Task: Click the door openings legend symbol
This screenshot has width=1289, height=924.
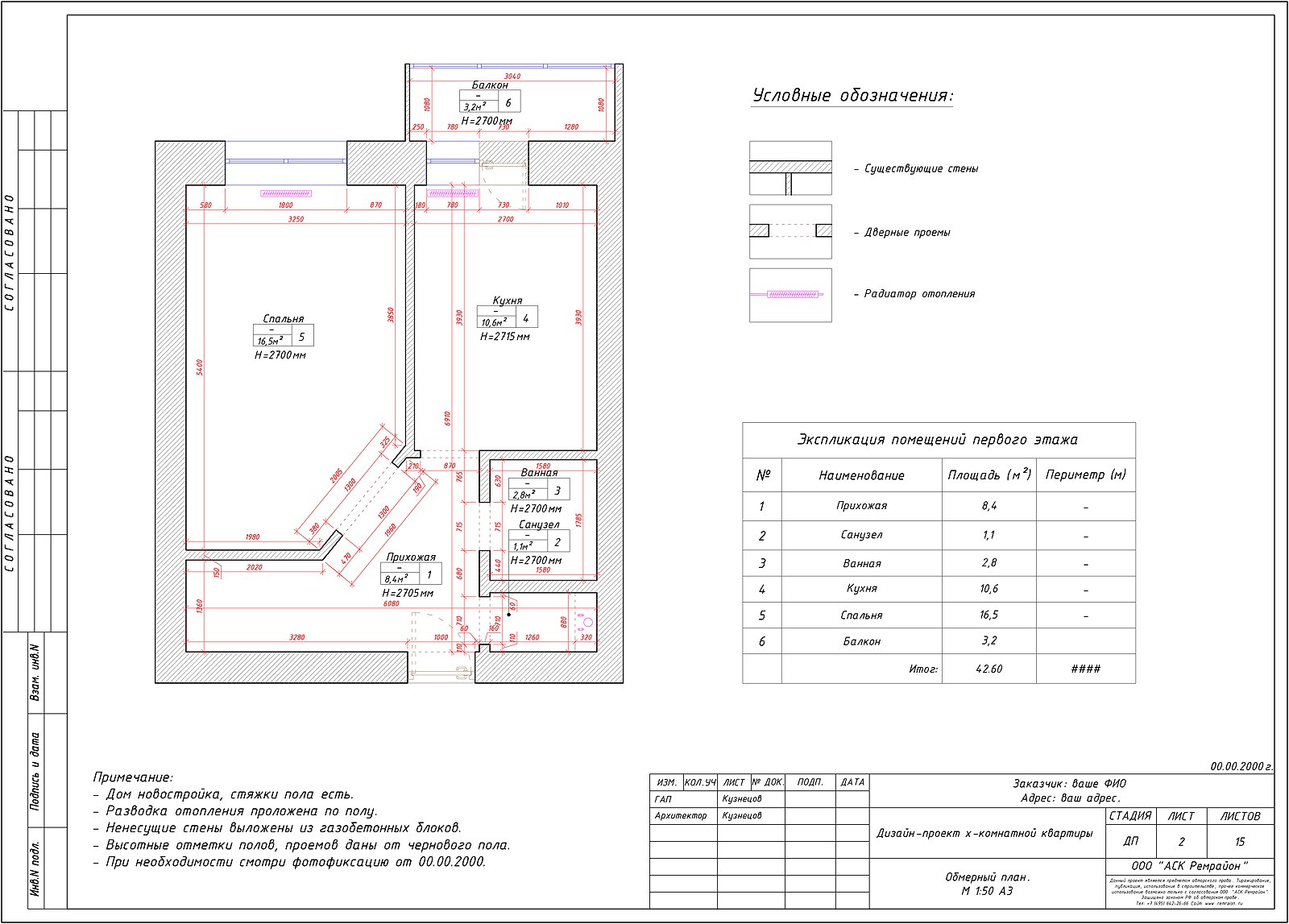Action: tap(790, 231)
